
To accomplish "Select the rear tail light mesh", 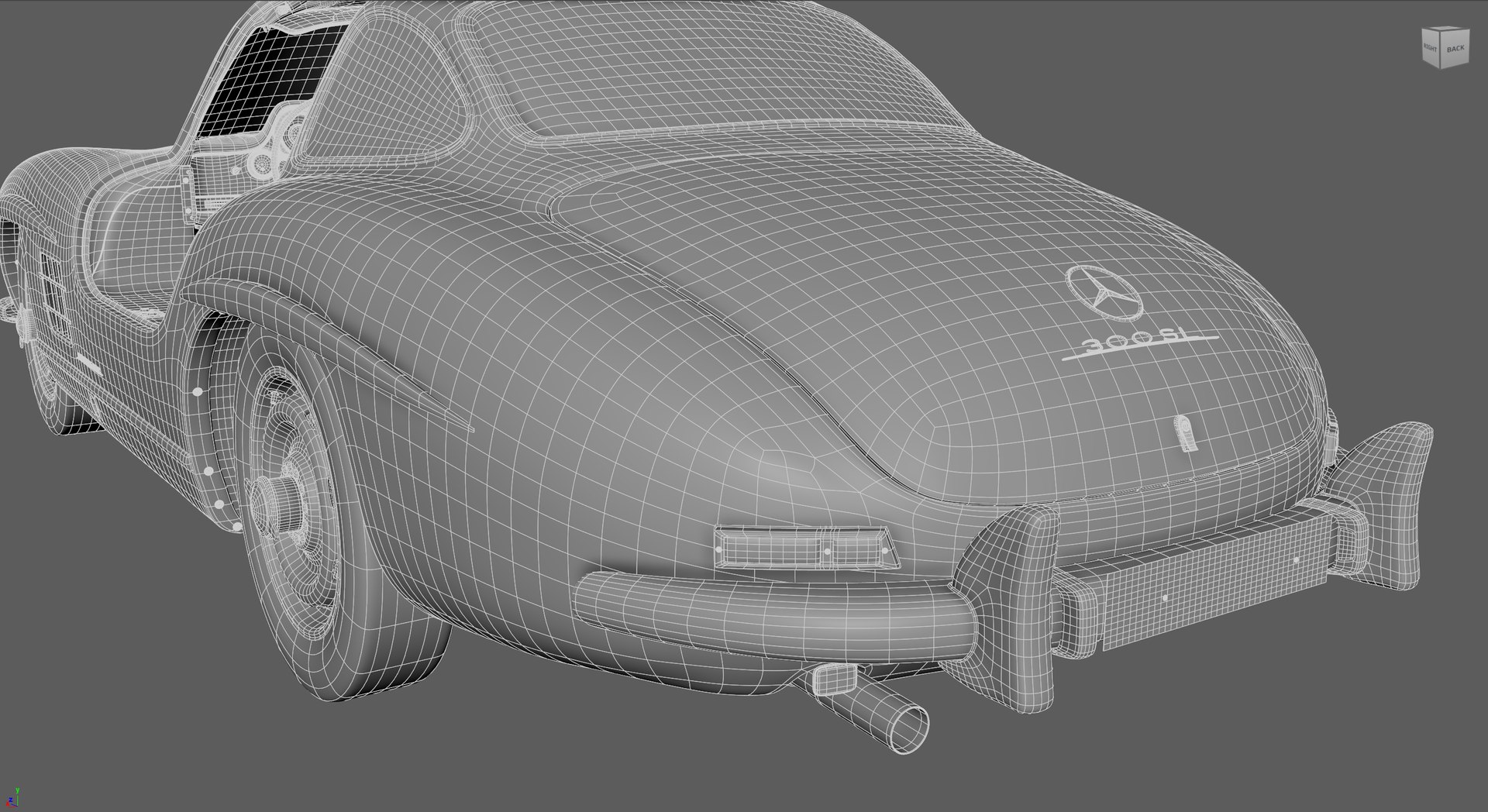I will point(806,547).
